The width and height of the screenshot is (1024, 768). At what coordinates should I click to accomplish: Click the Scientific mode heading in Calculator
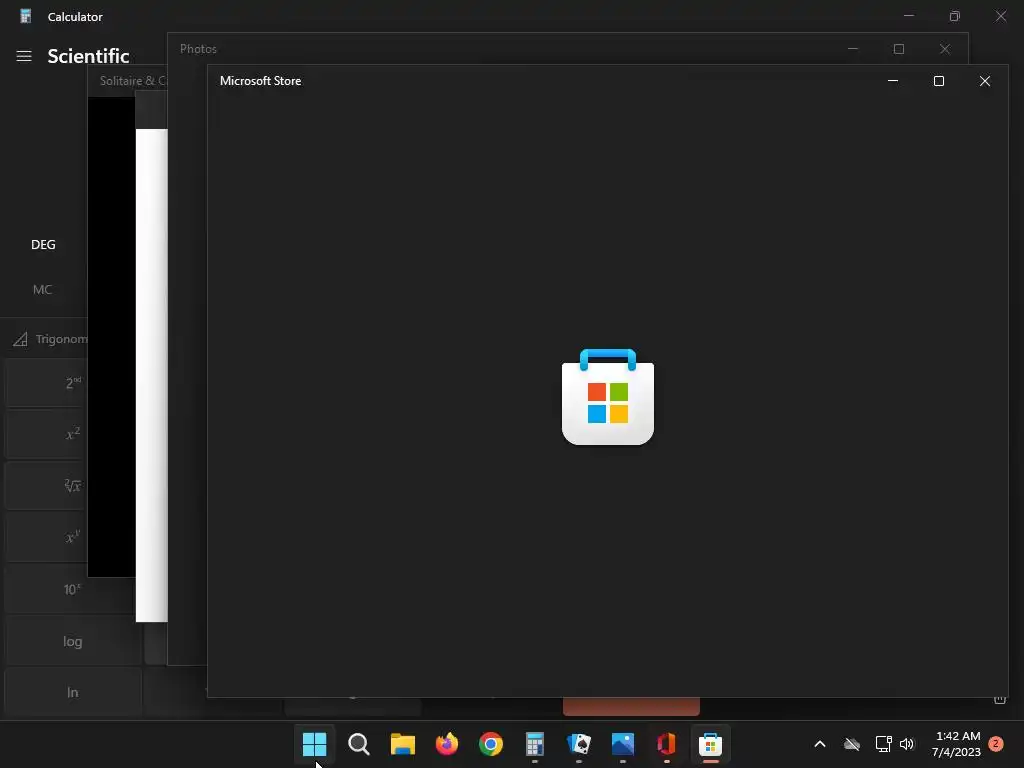tap(88, 56)
